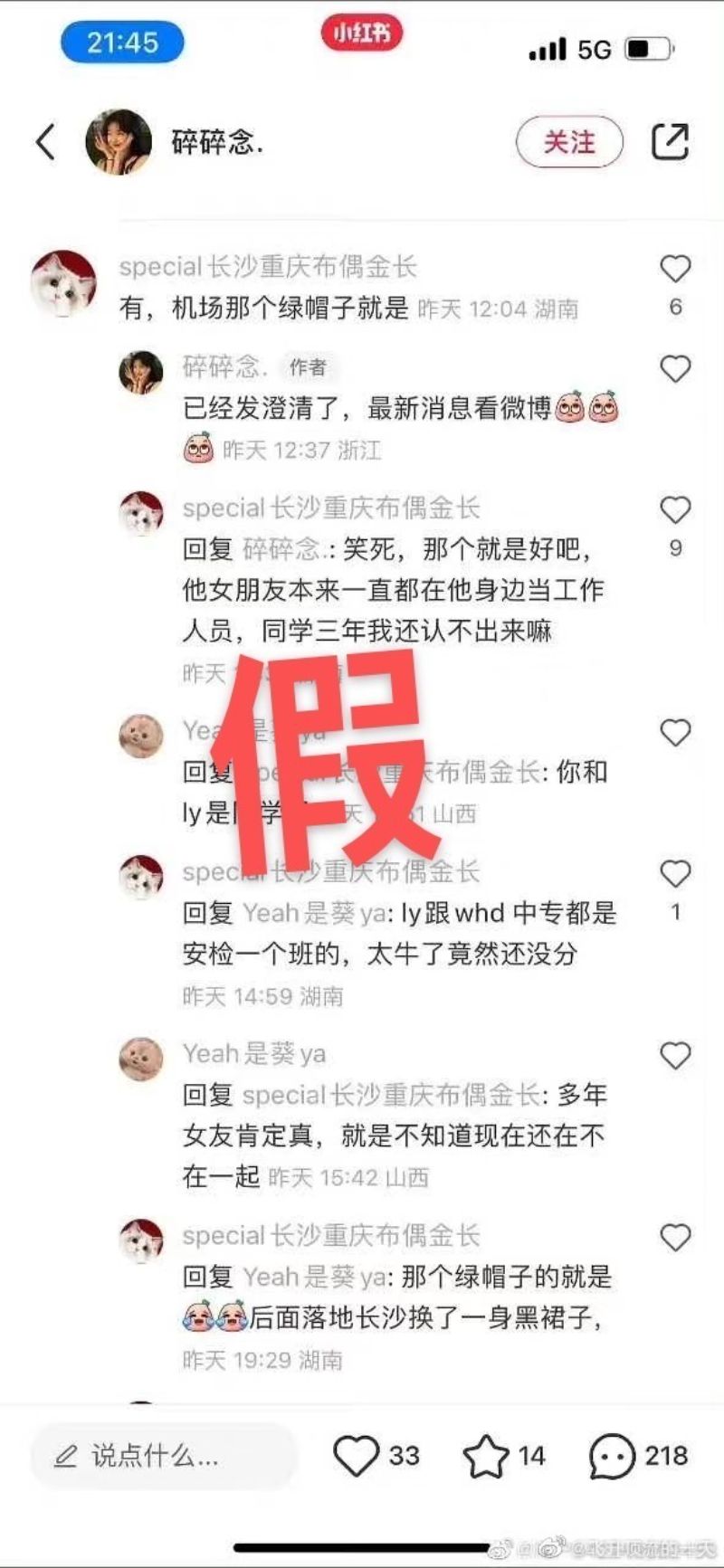The width and height of the screenshot is (724, 1568).
Task: Tap the back arrow icon
Action: (x=45, y=142)
